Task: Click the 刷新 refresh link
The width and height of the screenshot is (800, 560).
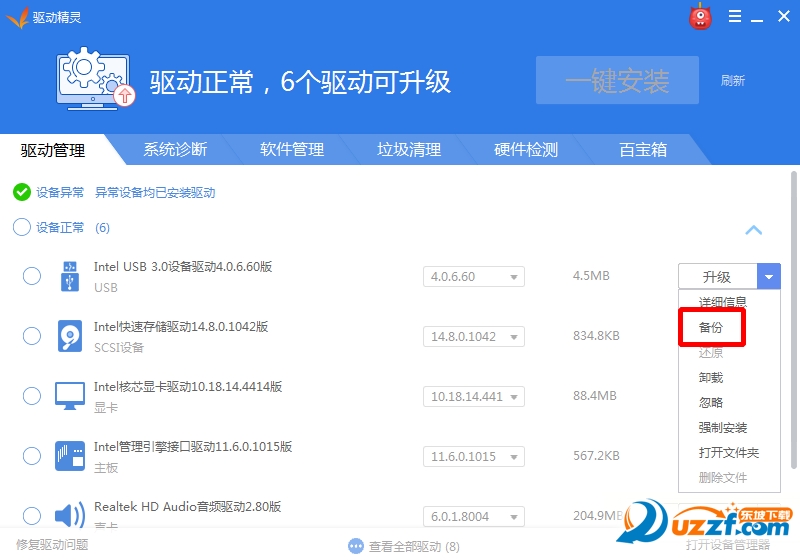Action: 733,80
